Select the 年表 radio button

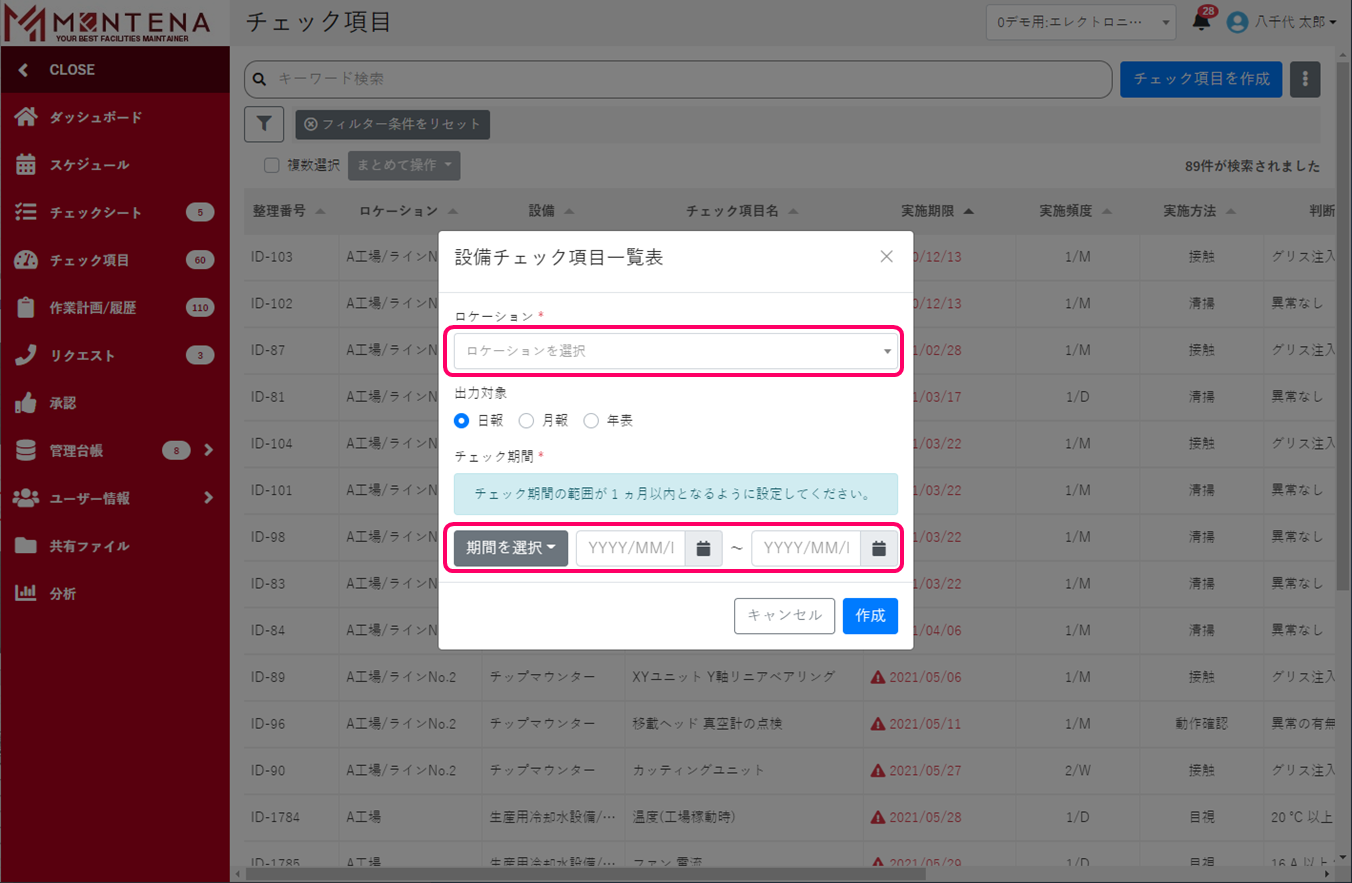pyautogui.click(x=591, y=421)
